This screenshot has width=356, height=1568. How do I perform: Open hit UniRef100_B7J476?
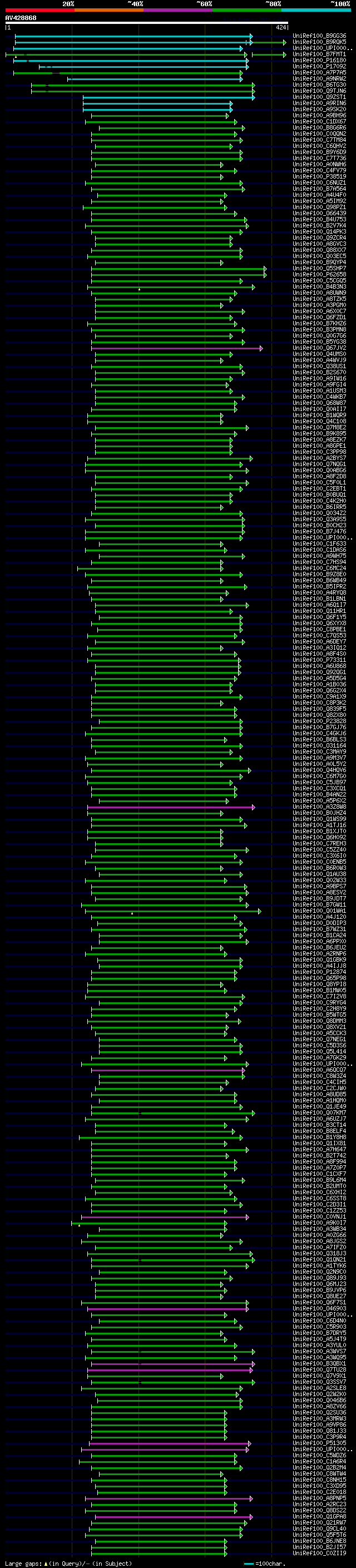point(319,531)
